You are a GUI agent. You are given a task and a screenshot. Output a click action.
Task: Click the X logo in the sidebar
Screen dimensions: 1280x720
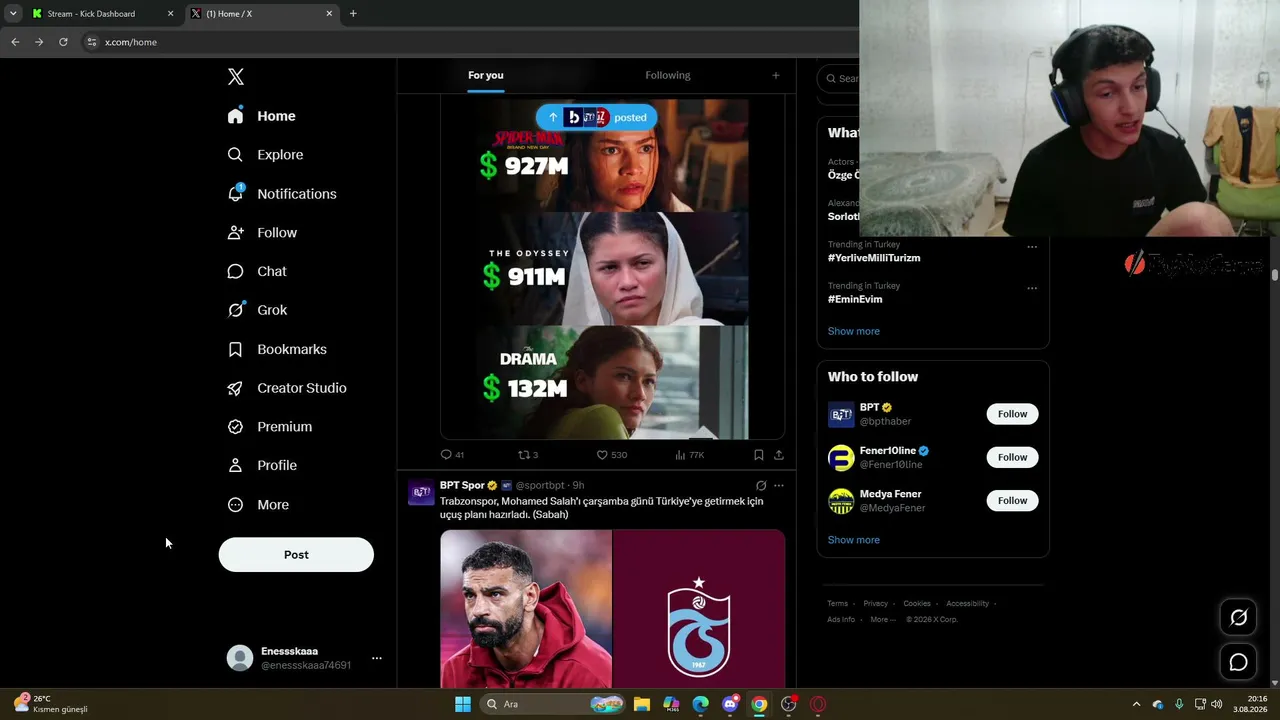pyautogui.click(x=236, y=77)
